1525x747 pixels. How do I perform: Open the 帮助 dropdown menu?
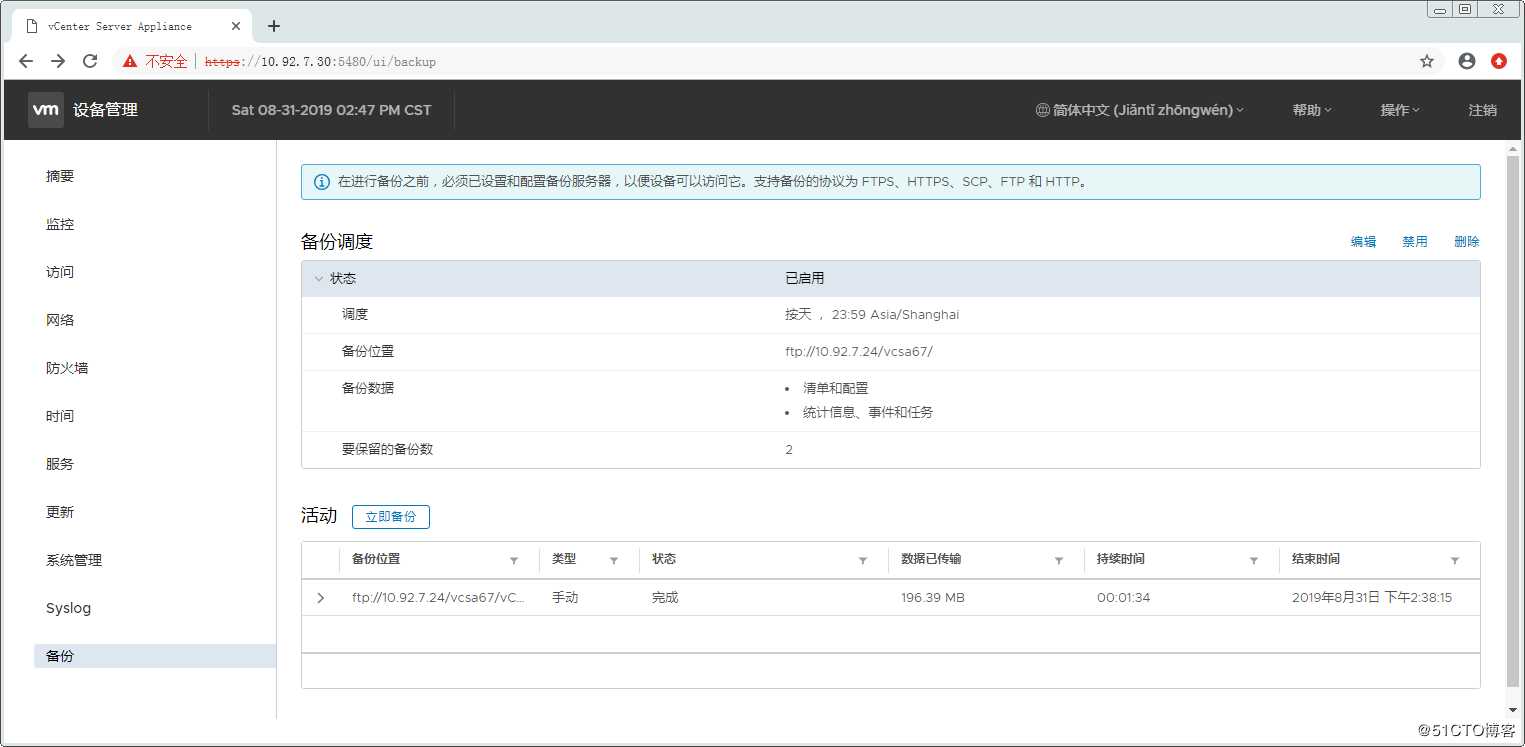pyautogui.click(x=1312, y=110)
